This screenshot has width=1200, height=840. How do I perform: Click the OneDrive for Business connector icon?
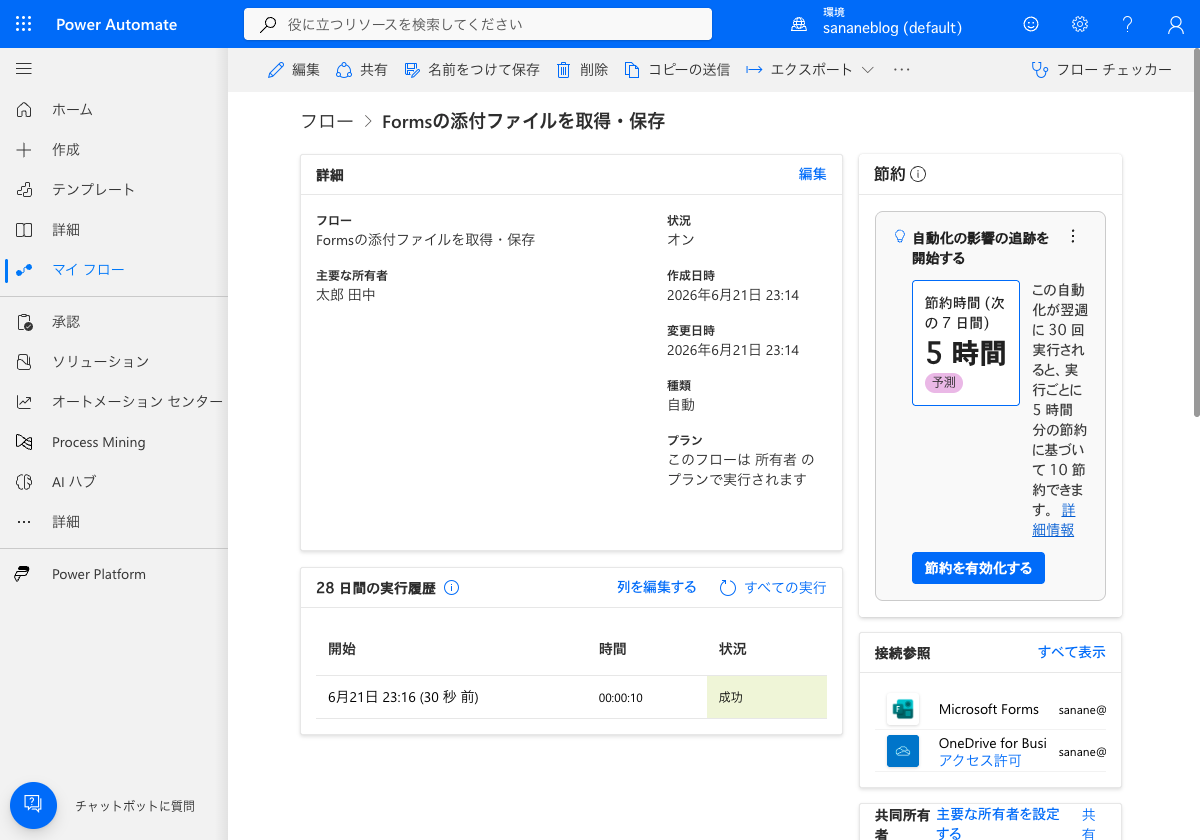click(x=903, y=751)
